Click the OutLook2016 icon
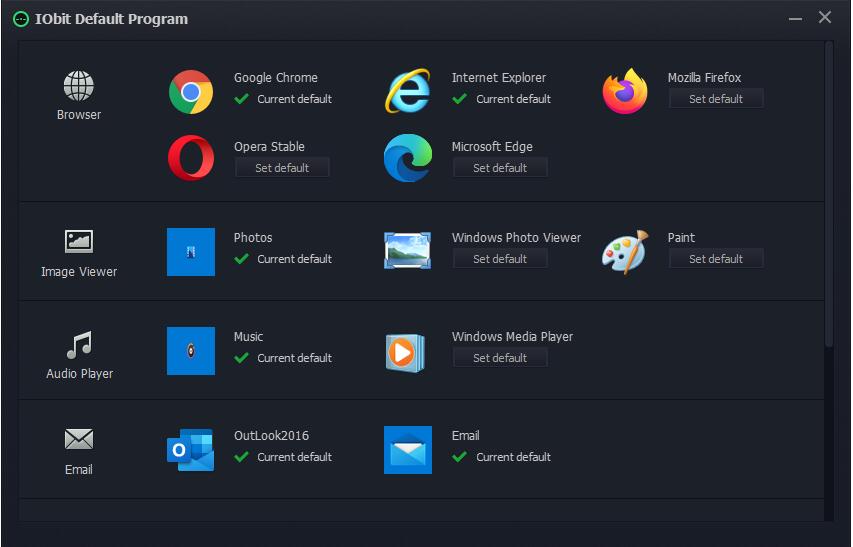The height and width of the screenshot is (547, 853). (x=190, y=450)
